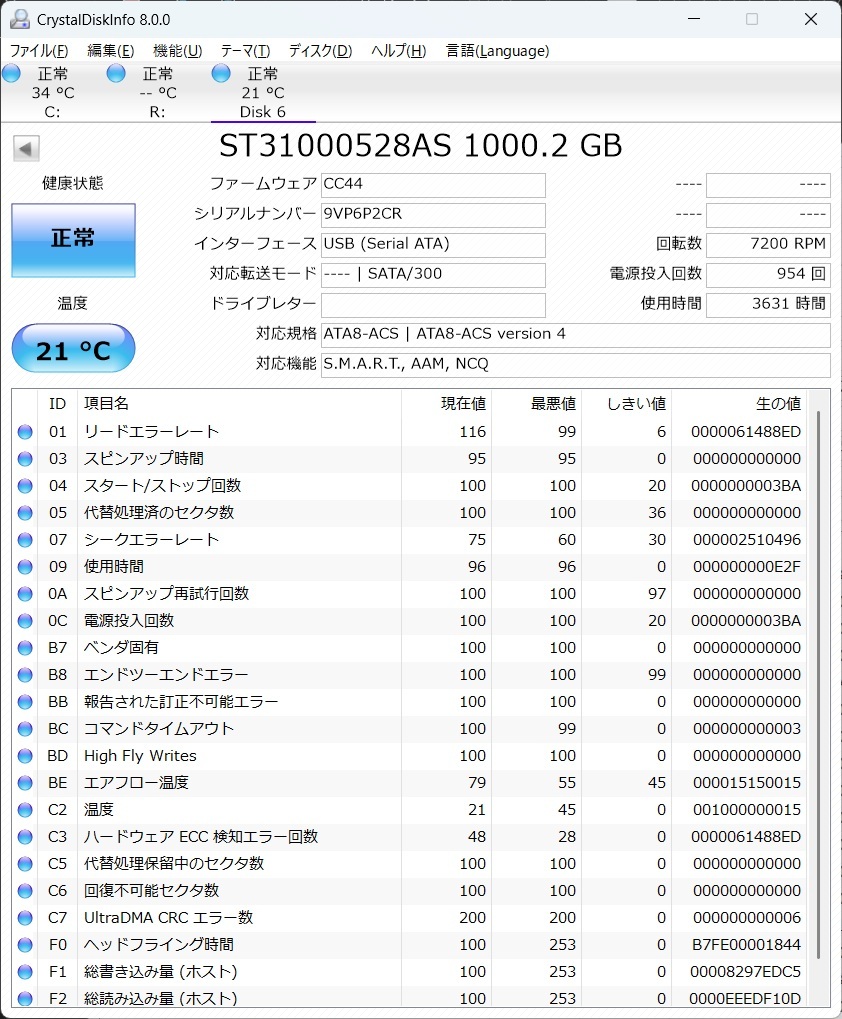The image size is (842, 1019).
Task: Click the blue status dot for ID C7
Action: pyautogui.click(x=25, y=918)
